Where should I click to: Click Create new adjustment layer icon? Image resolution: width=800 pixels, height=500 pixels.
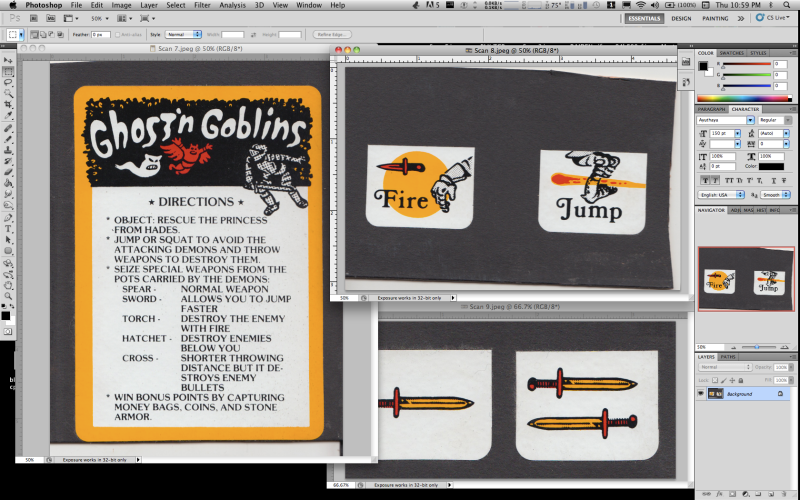click(x=745, y=494)
